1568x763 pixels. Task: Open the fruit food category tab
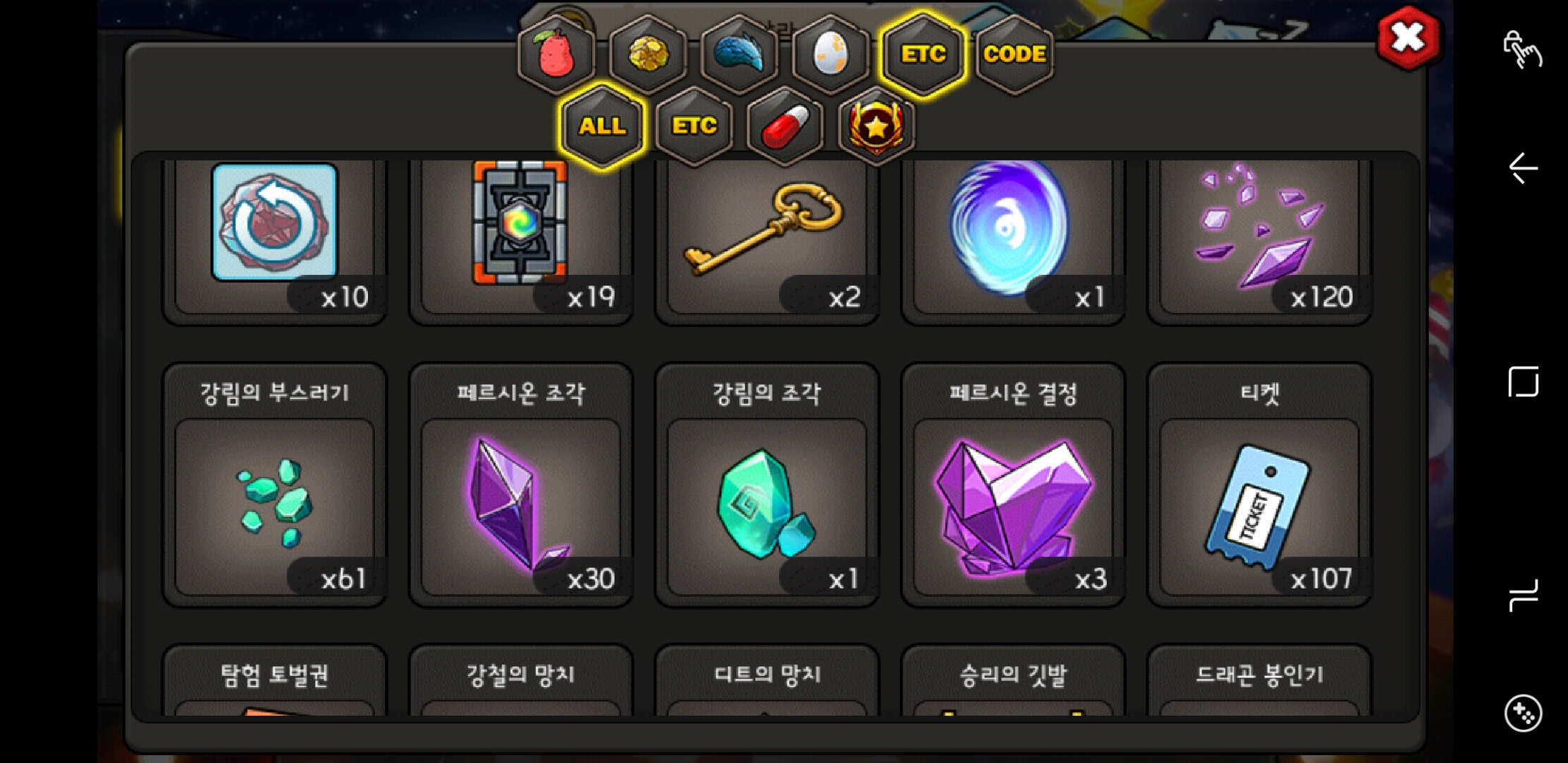pos(556,54)
